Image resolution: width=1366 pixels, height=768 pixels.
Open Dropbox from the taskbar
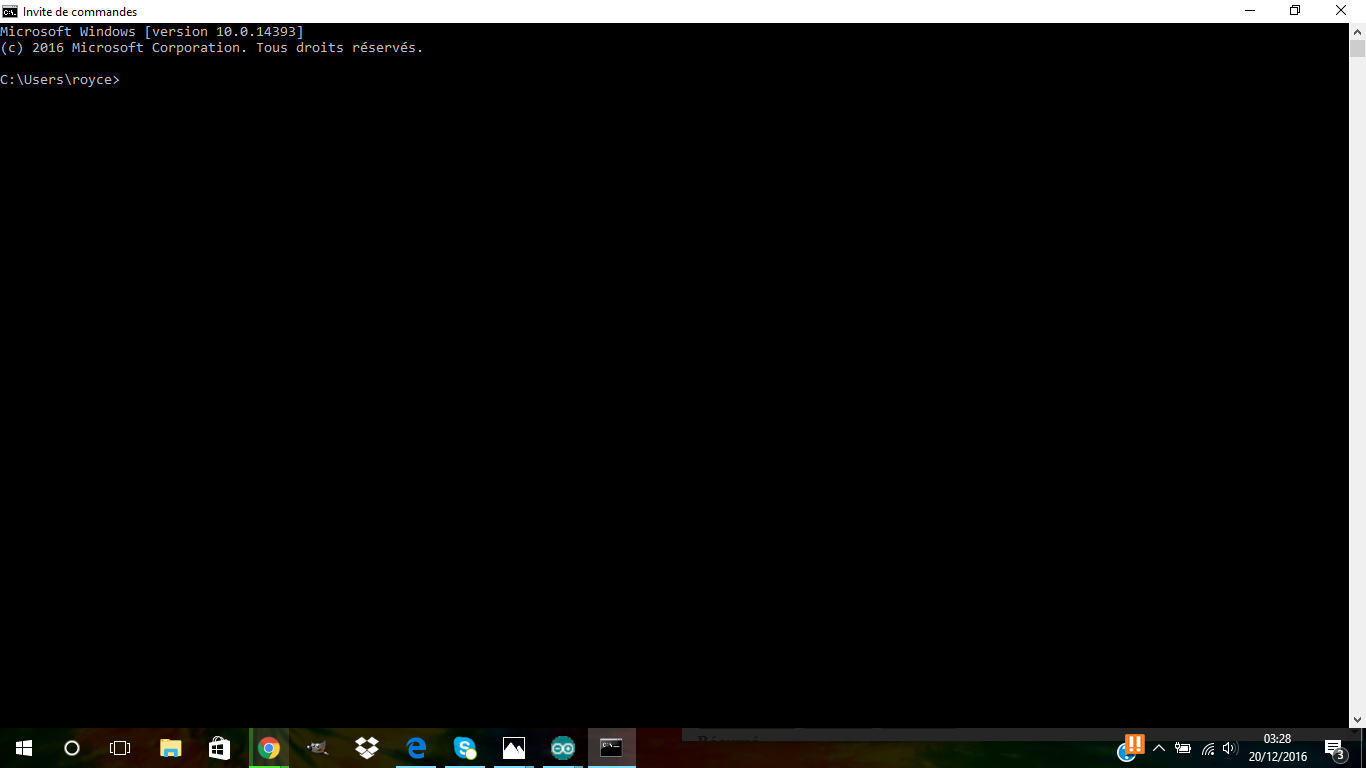click(x=366, y=748)
